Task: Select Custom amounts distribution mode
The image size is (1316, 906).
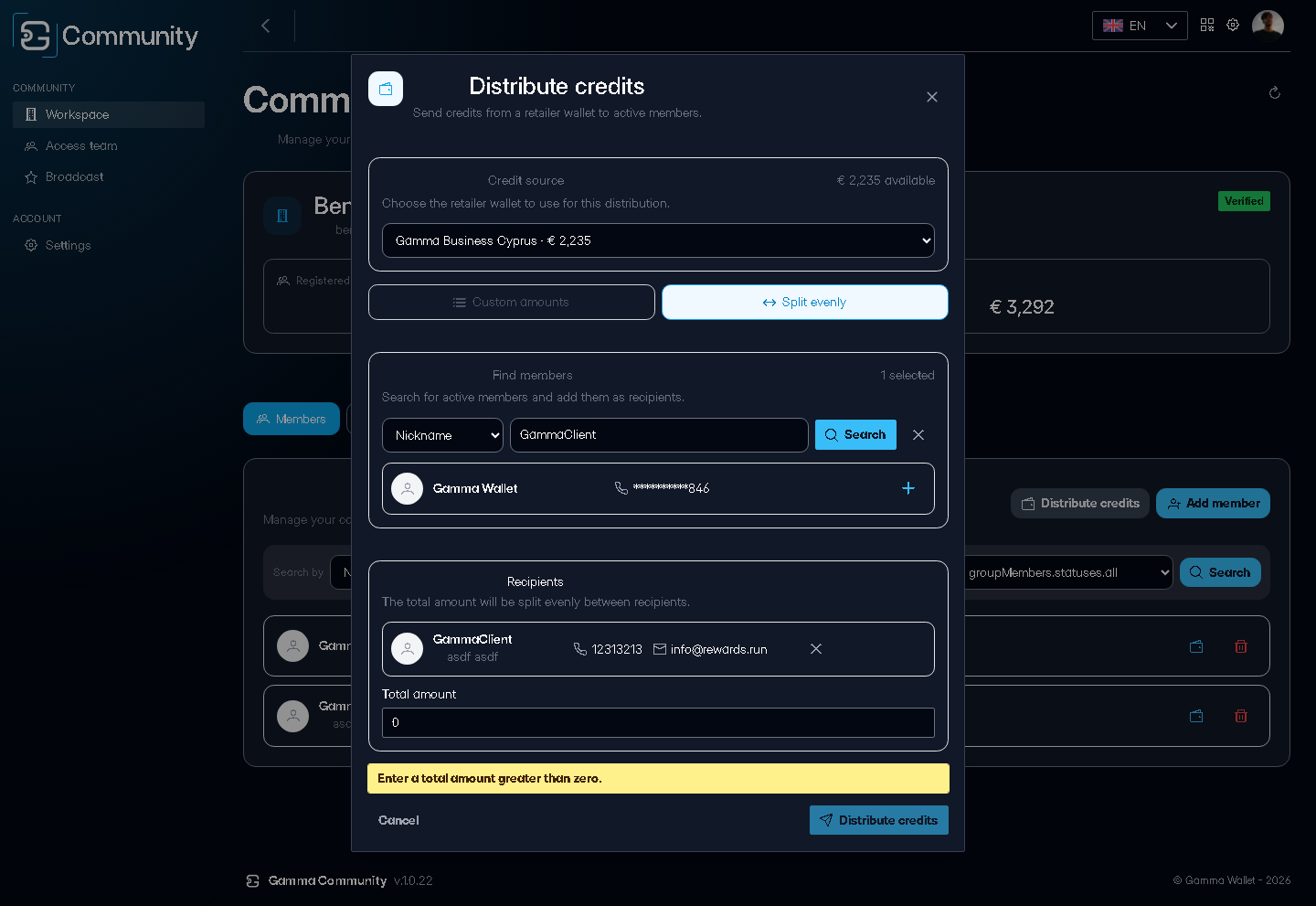Action: pyautogui.click(x=512, y=303)
